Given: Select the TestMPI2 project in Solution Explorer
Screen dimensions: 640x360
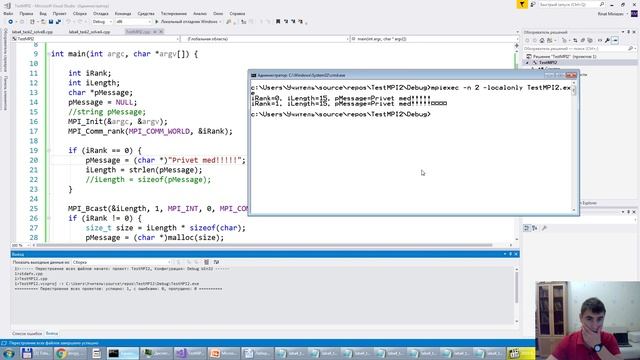Looking at the screenshot, I should point(548,62).
